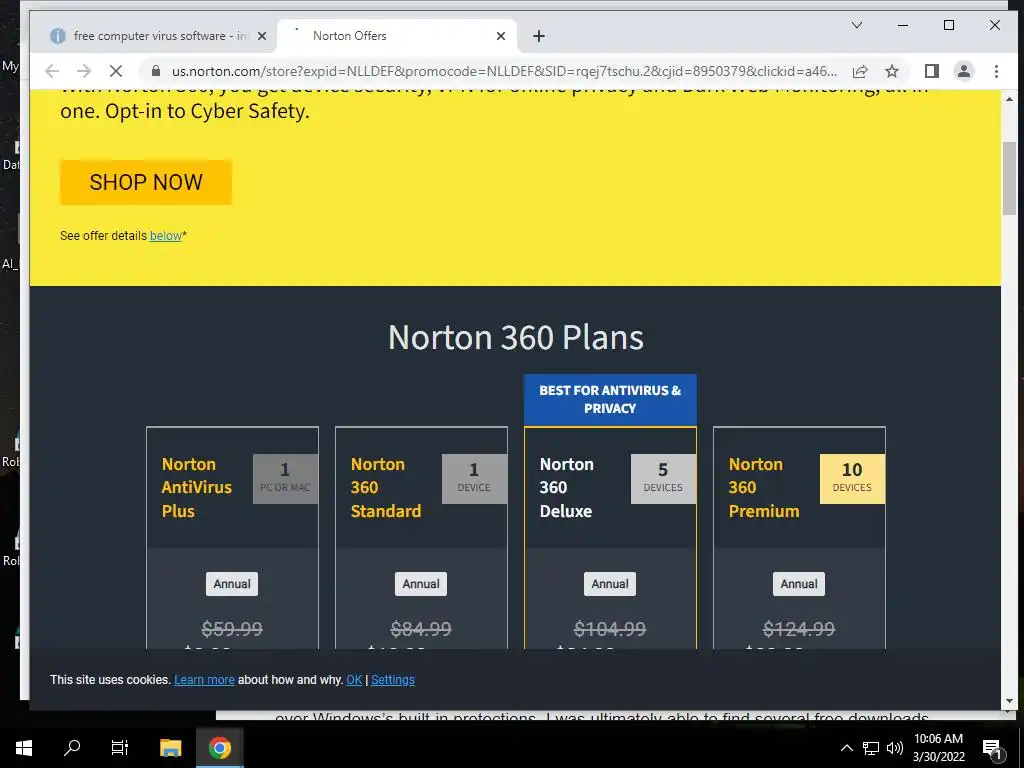Open the network tray icon
This screenshot has height=768, width=1024.
(x=871, y=748)
